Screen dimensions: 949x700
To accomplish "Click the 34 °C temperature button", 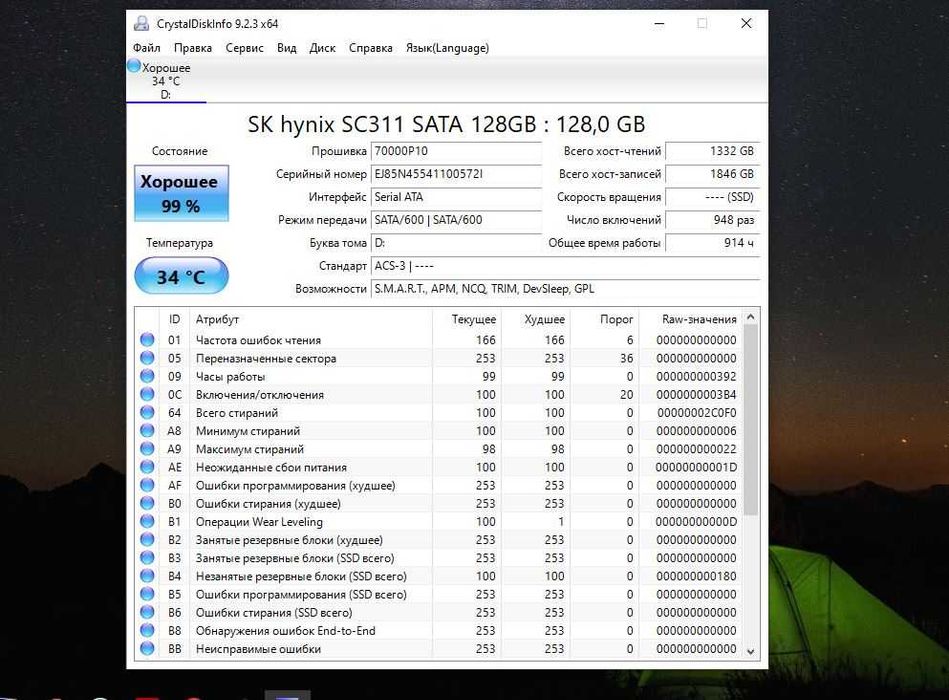I will [181, 276].
